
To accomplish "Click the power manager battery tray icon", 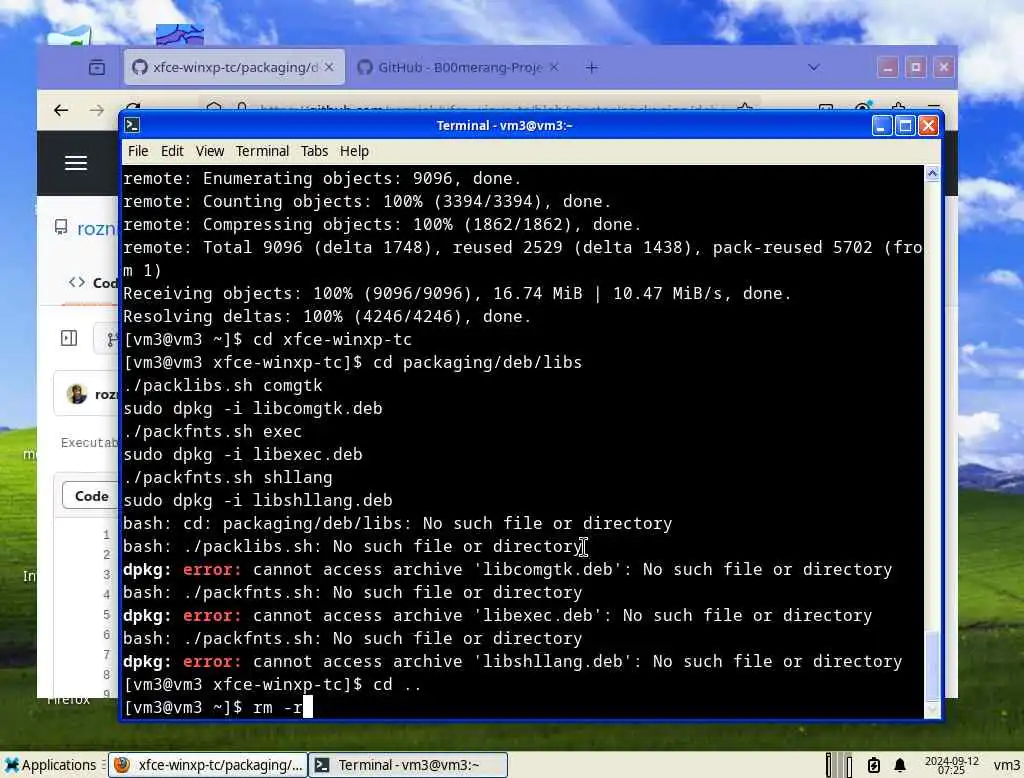I will 874,765.
